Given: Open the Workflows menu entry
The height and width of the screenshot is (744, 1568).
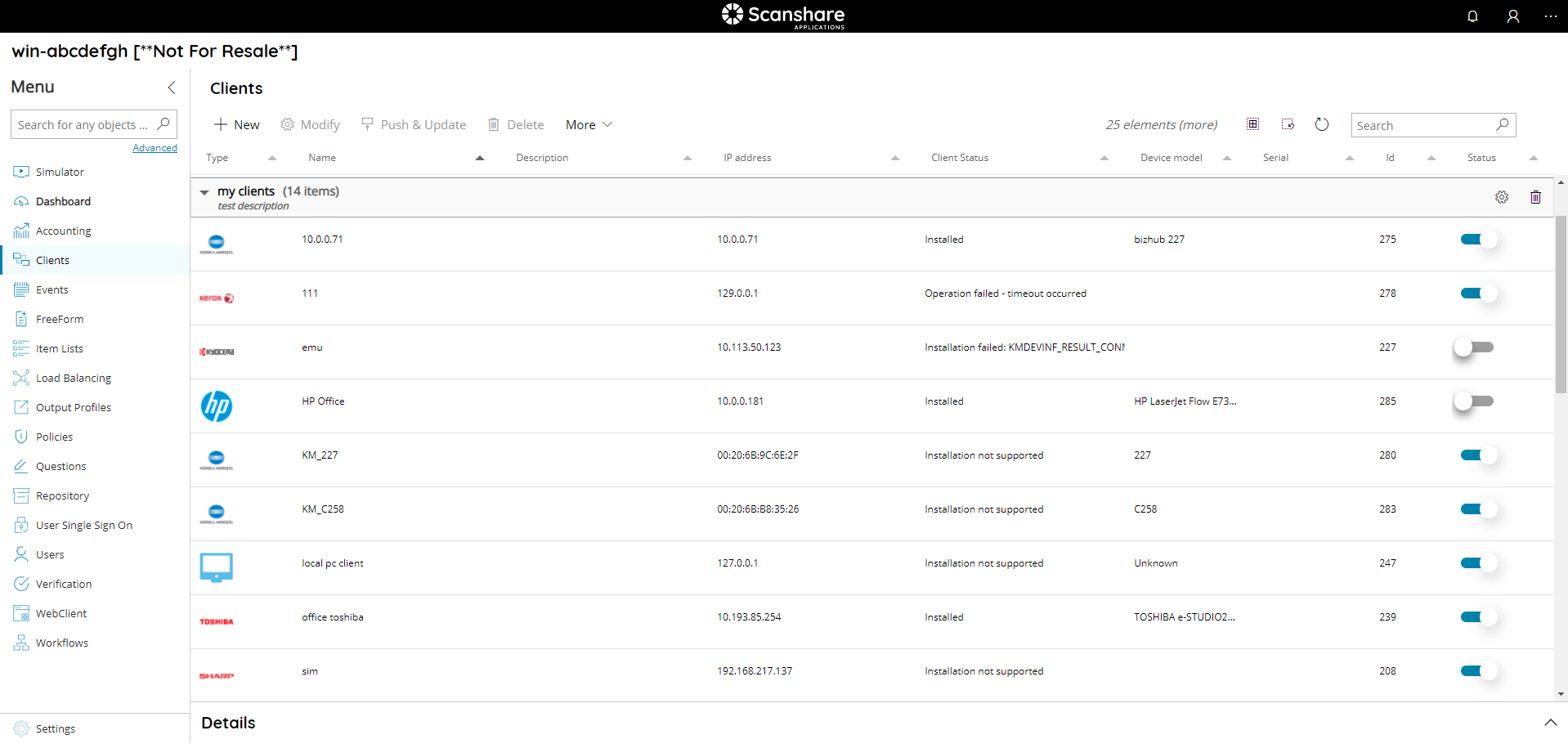Looking at the screenshot, I should [61, 643].
